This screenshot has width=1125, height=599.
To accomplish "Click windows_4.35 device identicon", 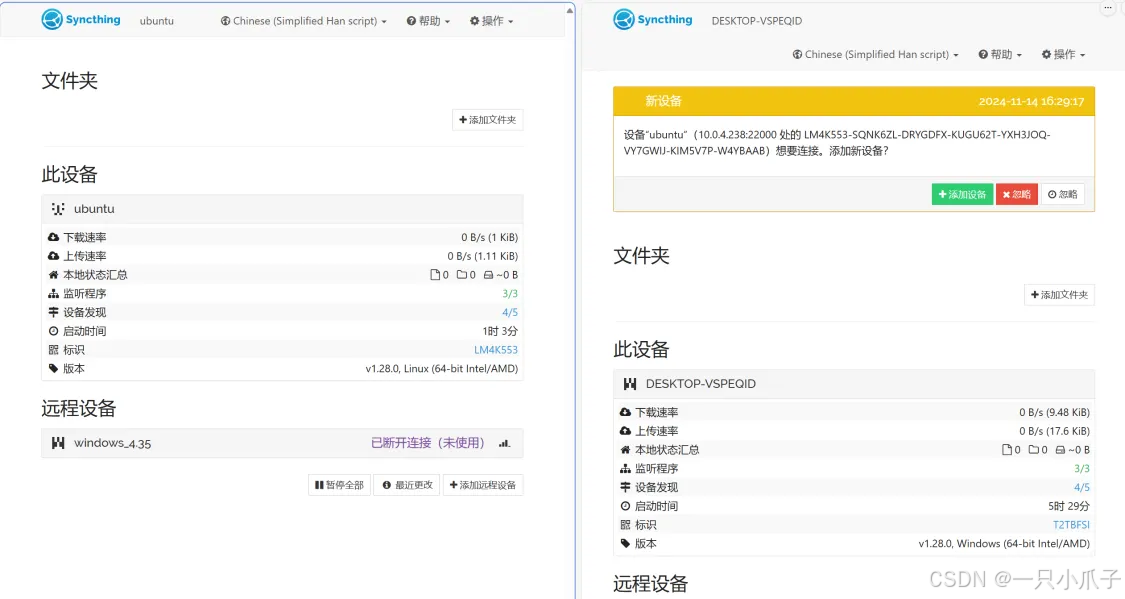I will point(58,443).
